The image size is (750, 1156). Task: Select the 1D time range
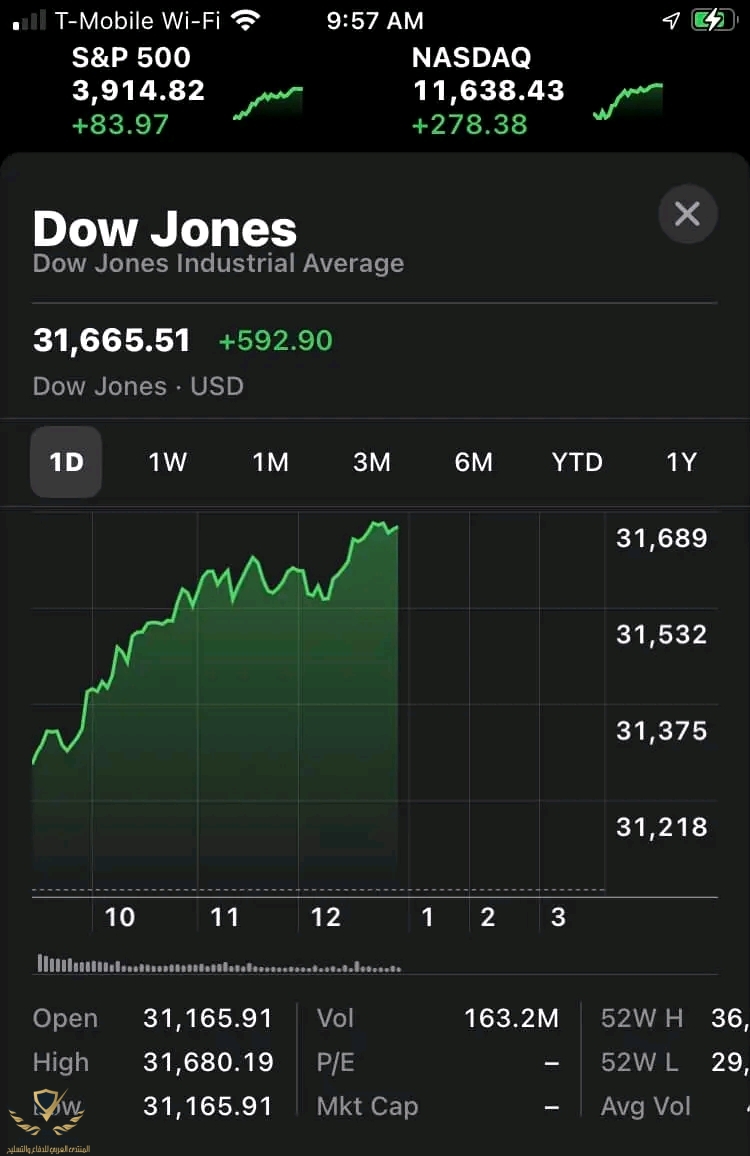tap(66, 462)
